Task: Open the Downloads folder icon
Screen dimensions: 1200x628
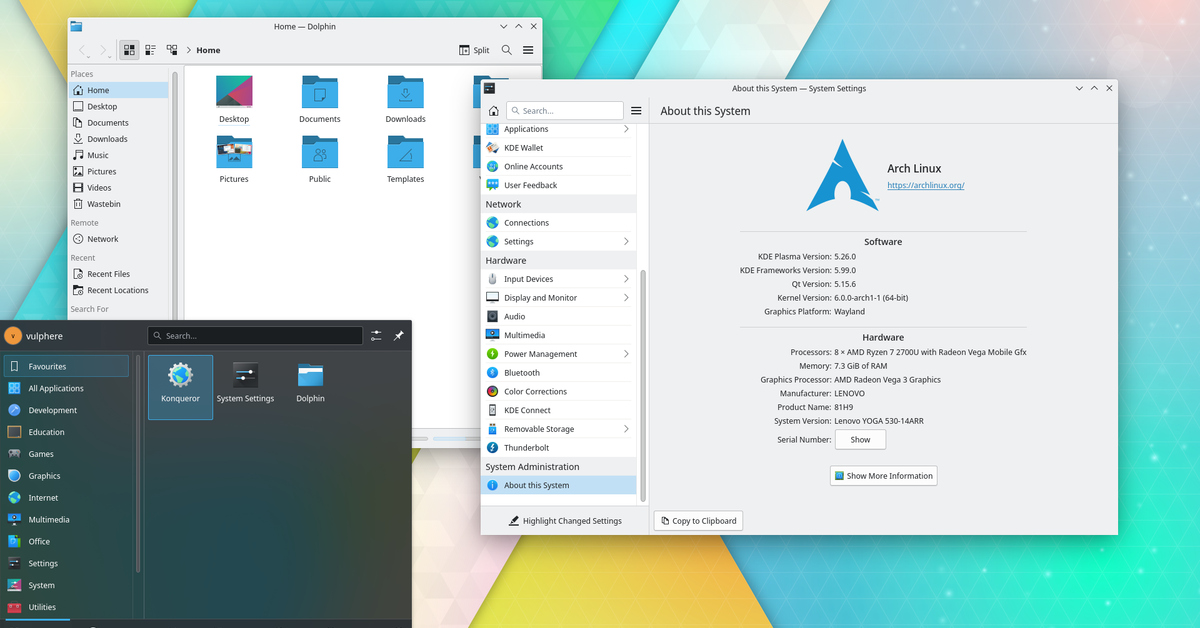Action: pyautogui.click(x=405, y=99)
